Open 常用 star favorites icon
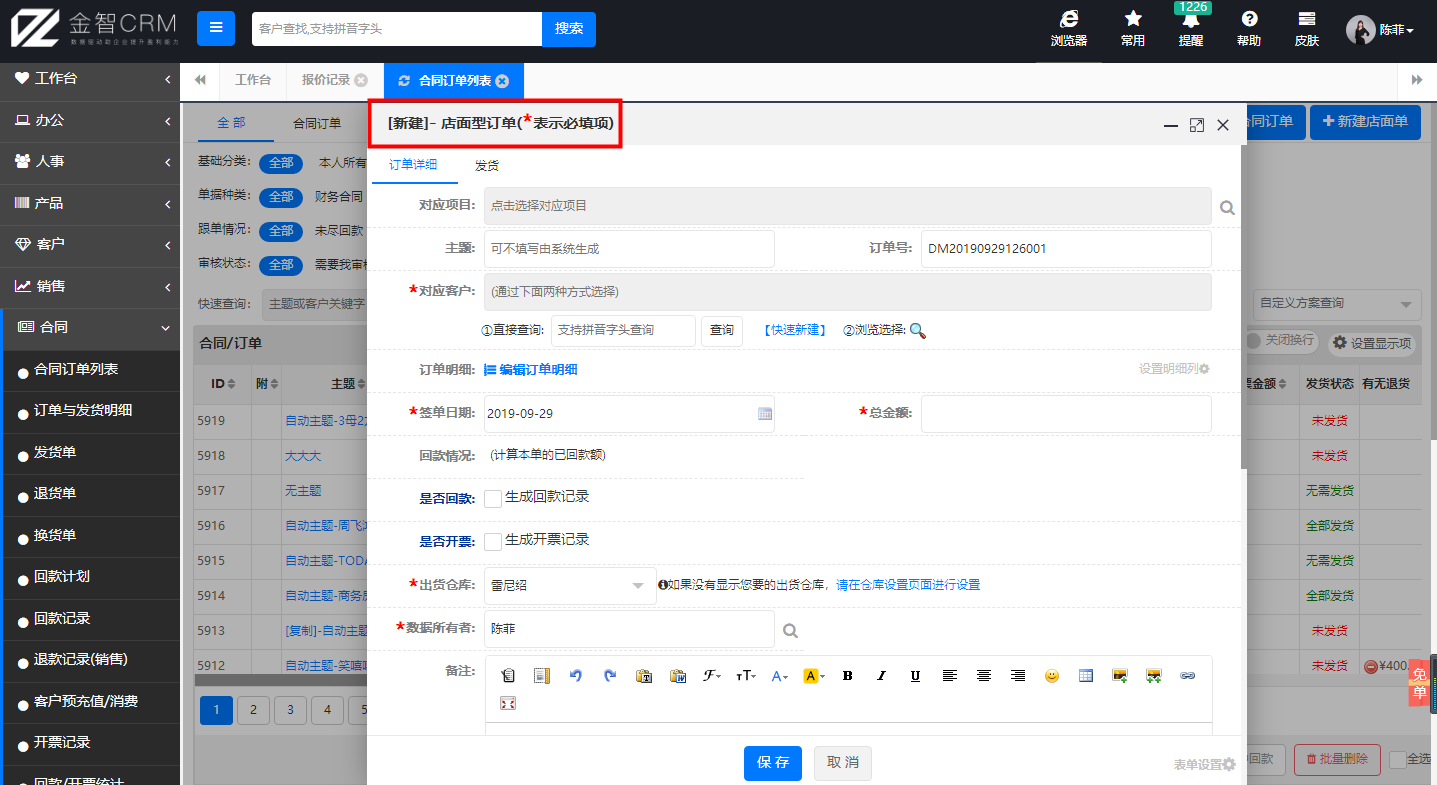Viewport: 1437px width, 785px height. tap(1133, 29)
